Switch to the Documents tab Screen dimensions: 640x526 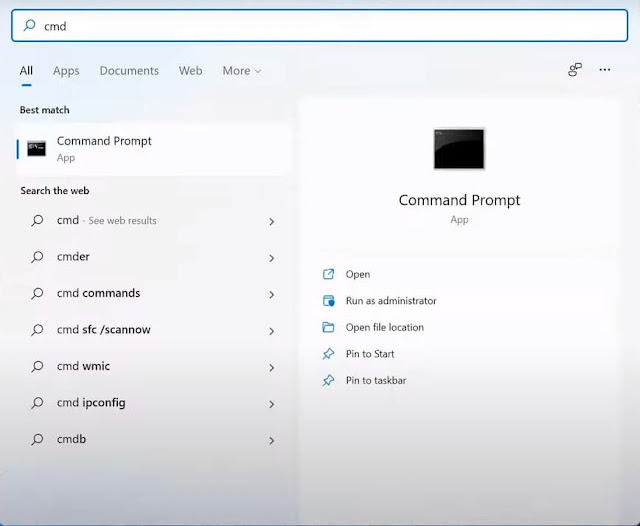click(129, 71)
